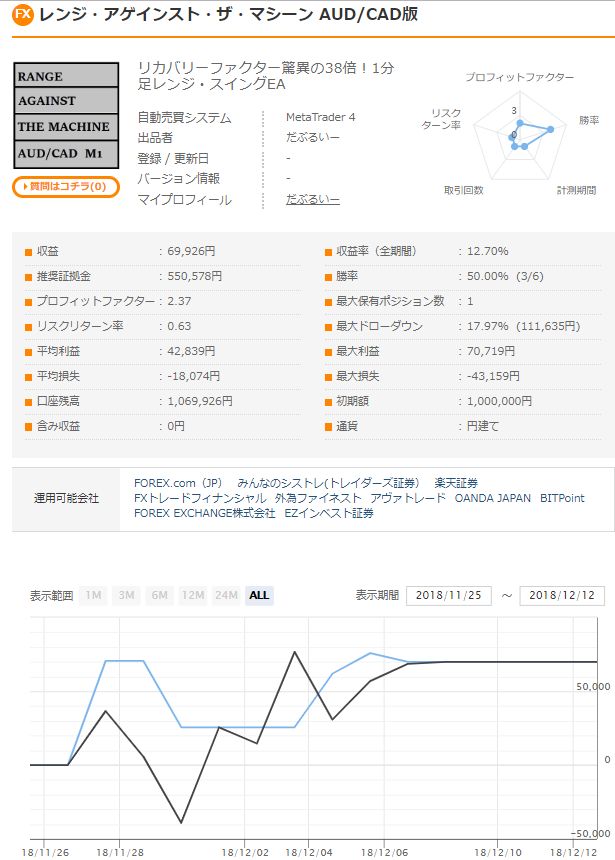
Task: Click the 平均損失 value -18,074円
Action: pyautogui.click(x=193, y=376)
